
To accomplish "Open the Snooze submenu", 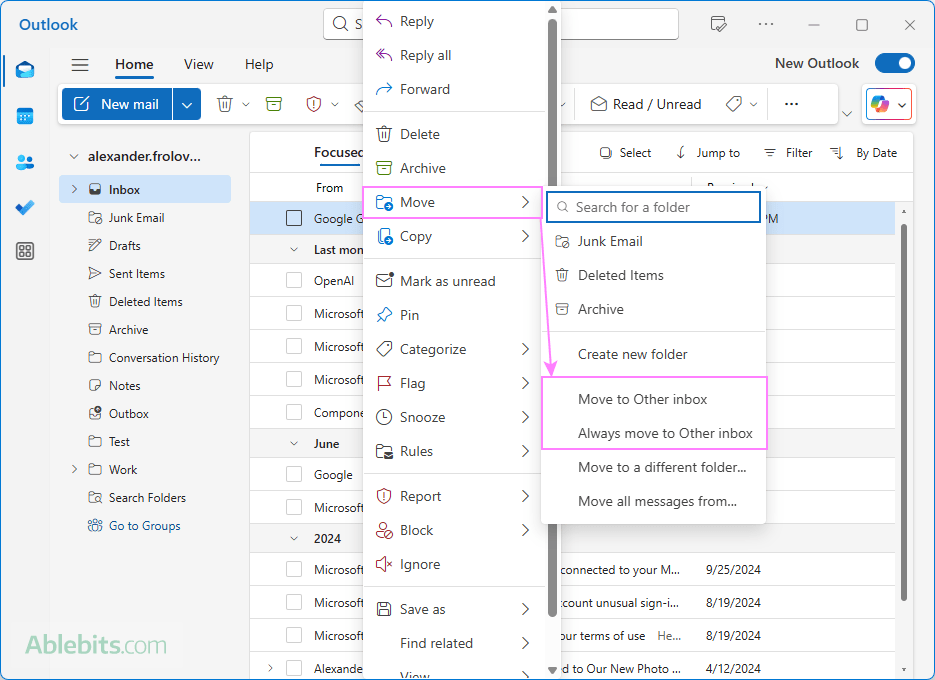I will (x=454, y=417).
